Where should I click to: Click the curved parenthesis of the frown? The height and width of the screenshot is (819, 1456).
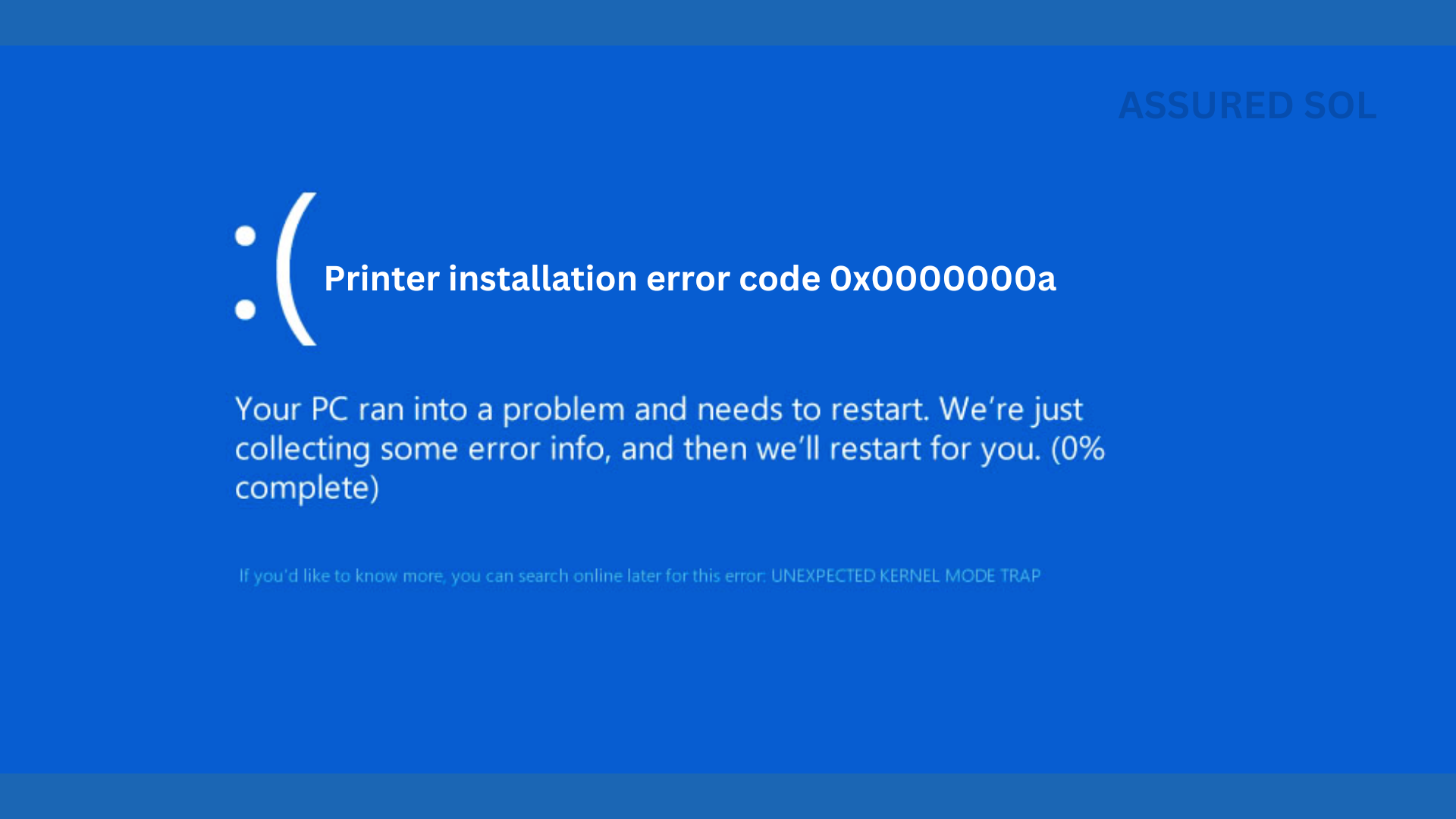click(x=296, y=269)
